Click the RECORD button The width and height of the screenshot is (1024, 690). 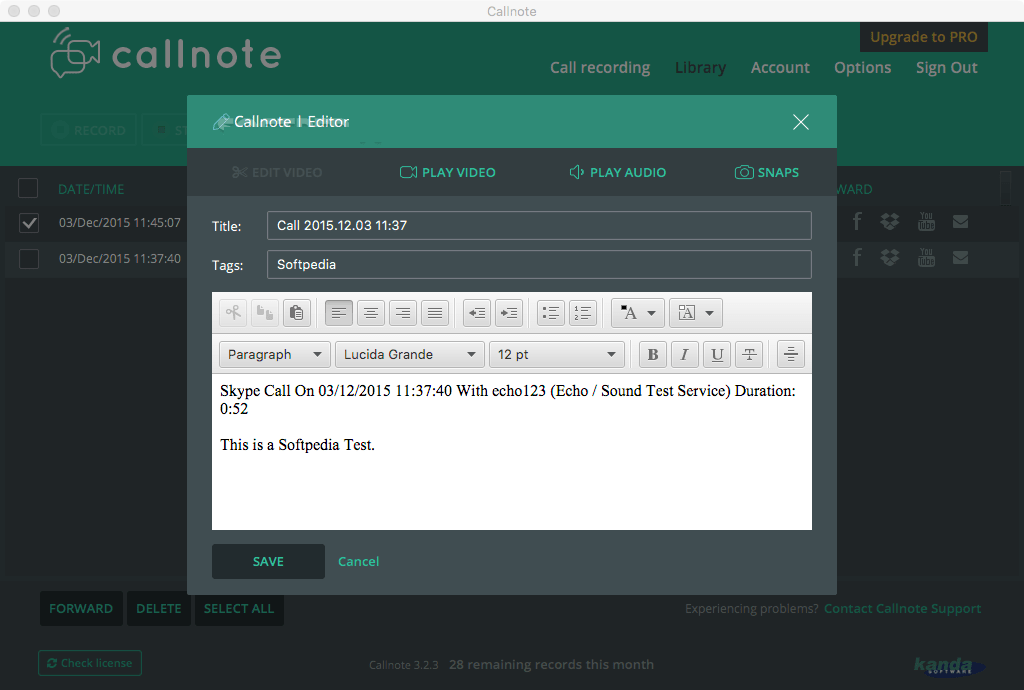(88, 131)
